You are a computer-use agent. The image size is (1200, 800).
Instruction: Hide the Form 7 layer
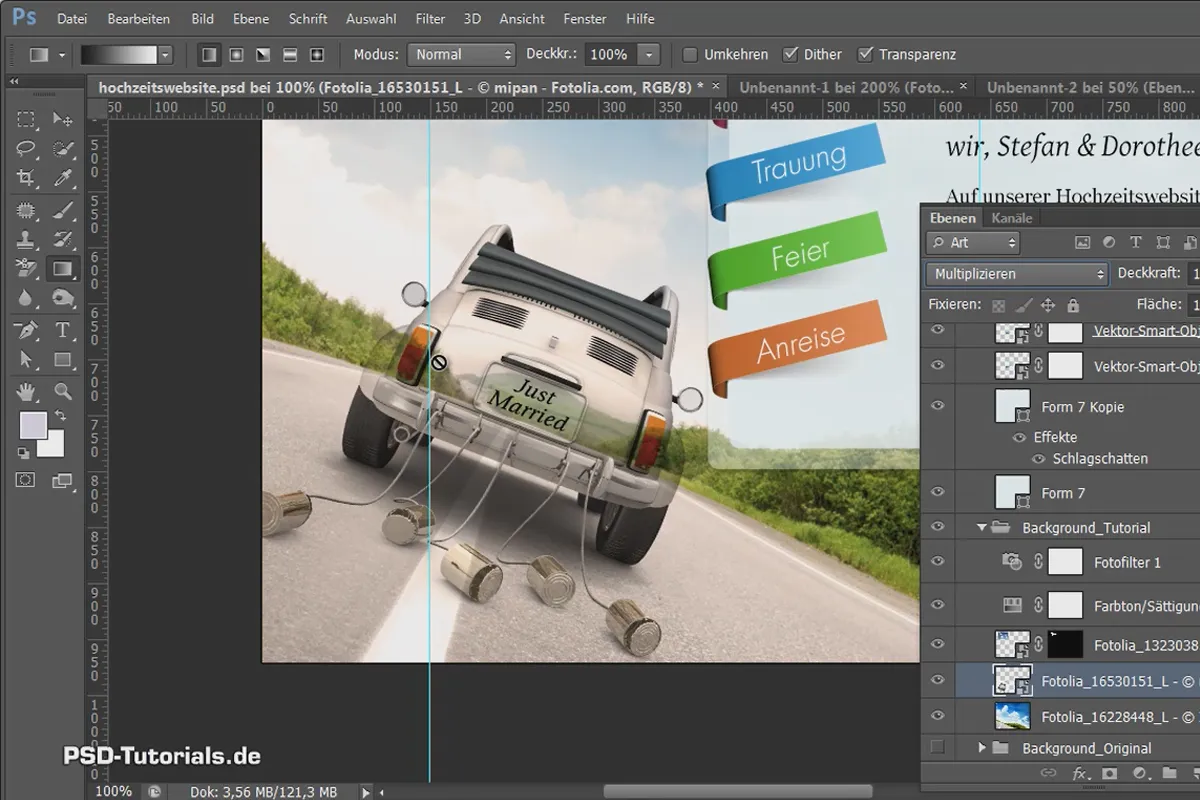pos(937,492)
